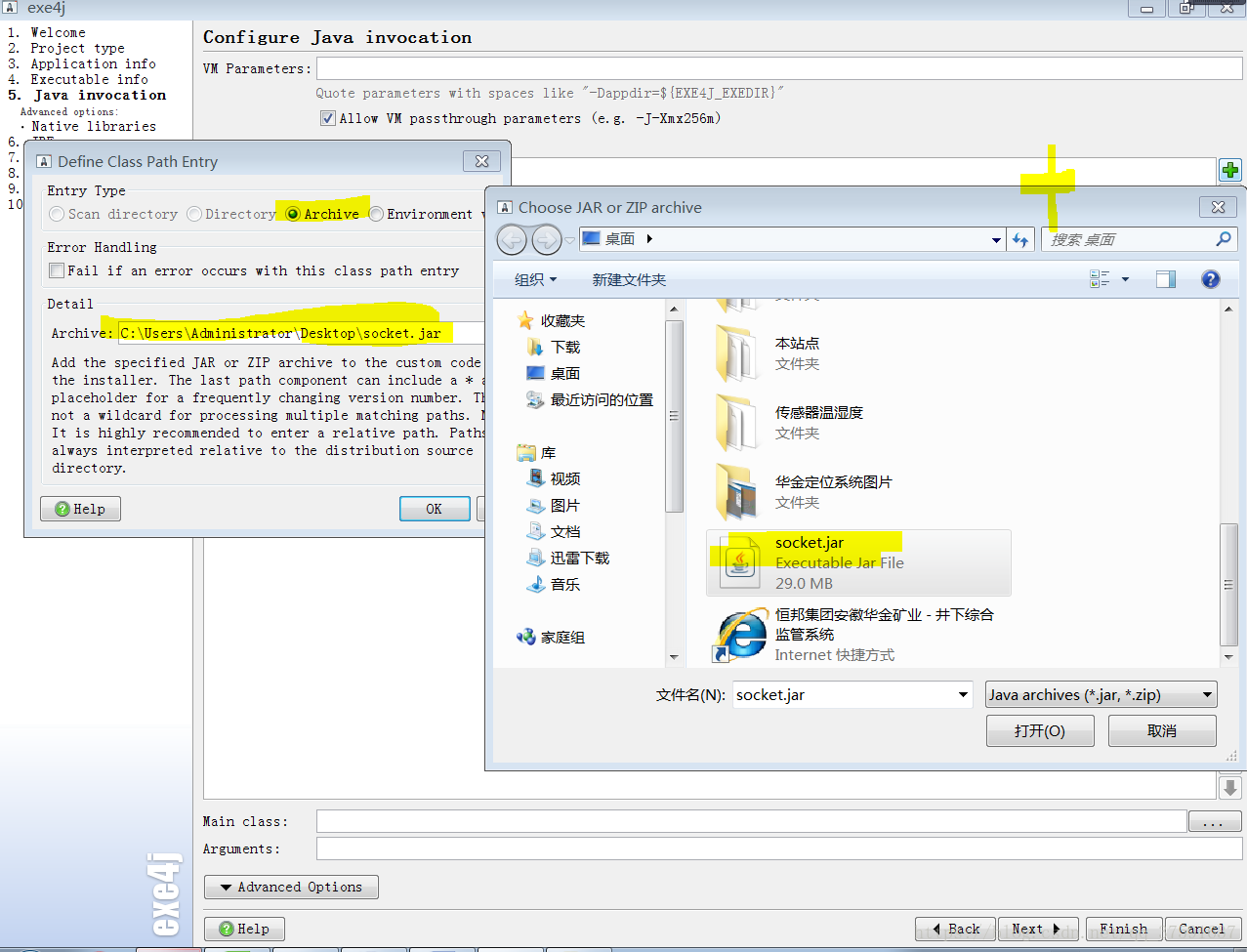Toggle Allow VM passthrough parameters checkbox
Image resolution: width=1247 pixels, height=952 pixels.
[328, 118]
